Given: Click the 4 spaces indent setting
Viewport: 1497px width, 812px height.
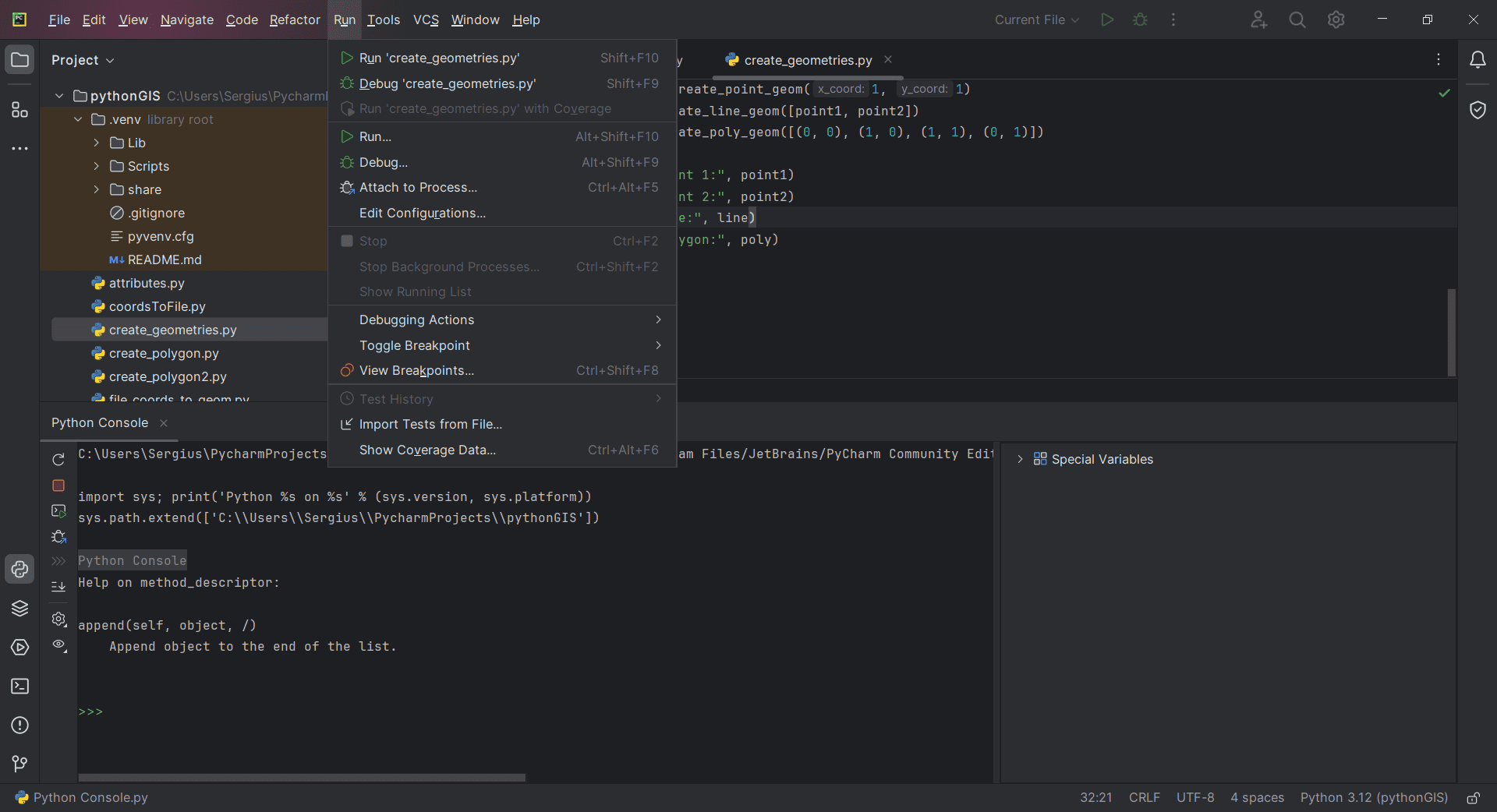Looking at the screenshot, I should [x=1257, y=797].
